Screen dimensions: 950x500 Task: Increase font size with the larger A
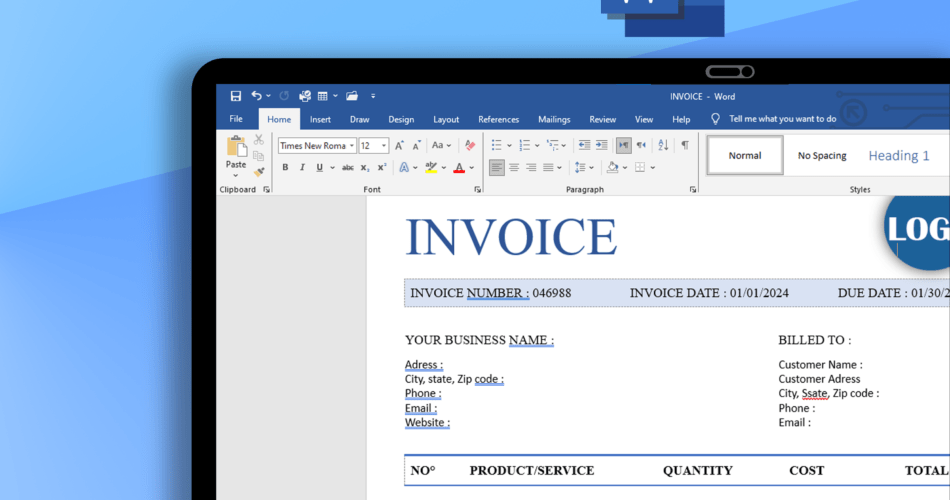pos(399,145)
